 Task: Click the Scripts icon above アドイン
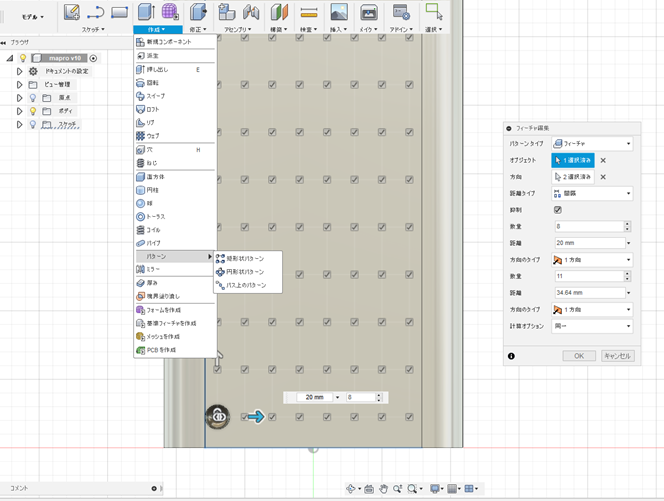click(x=401, y=12)
